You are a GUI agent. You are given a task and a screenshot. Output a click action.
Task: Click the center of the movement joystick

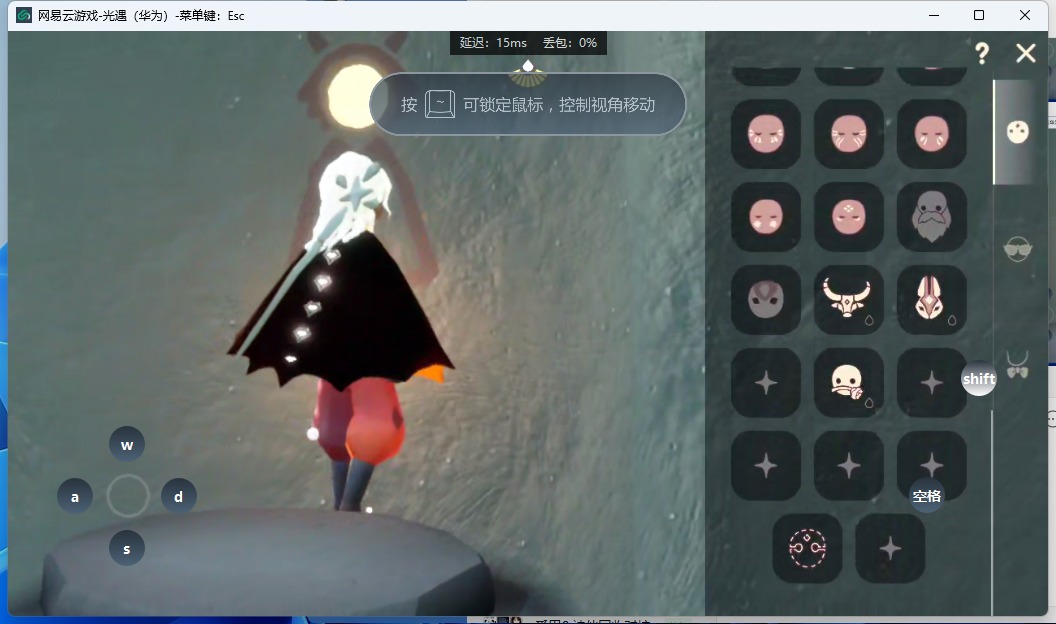(128, 496)
